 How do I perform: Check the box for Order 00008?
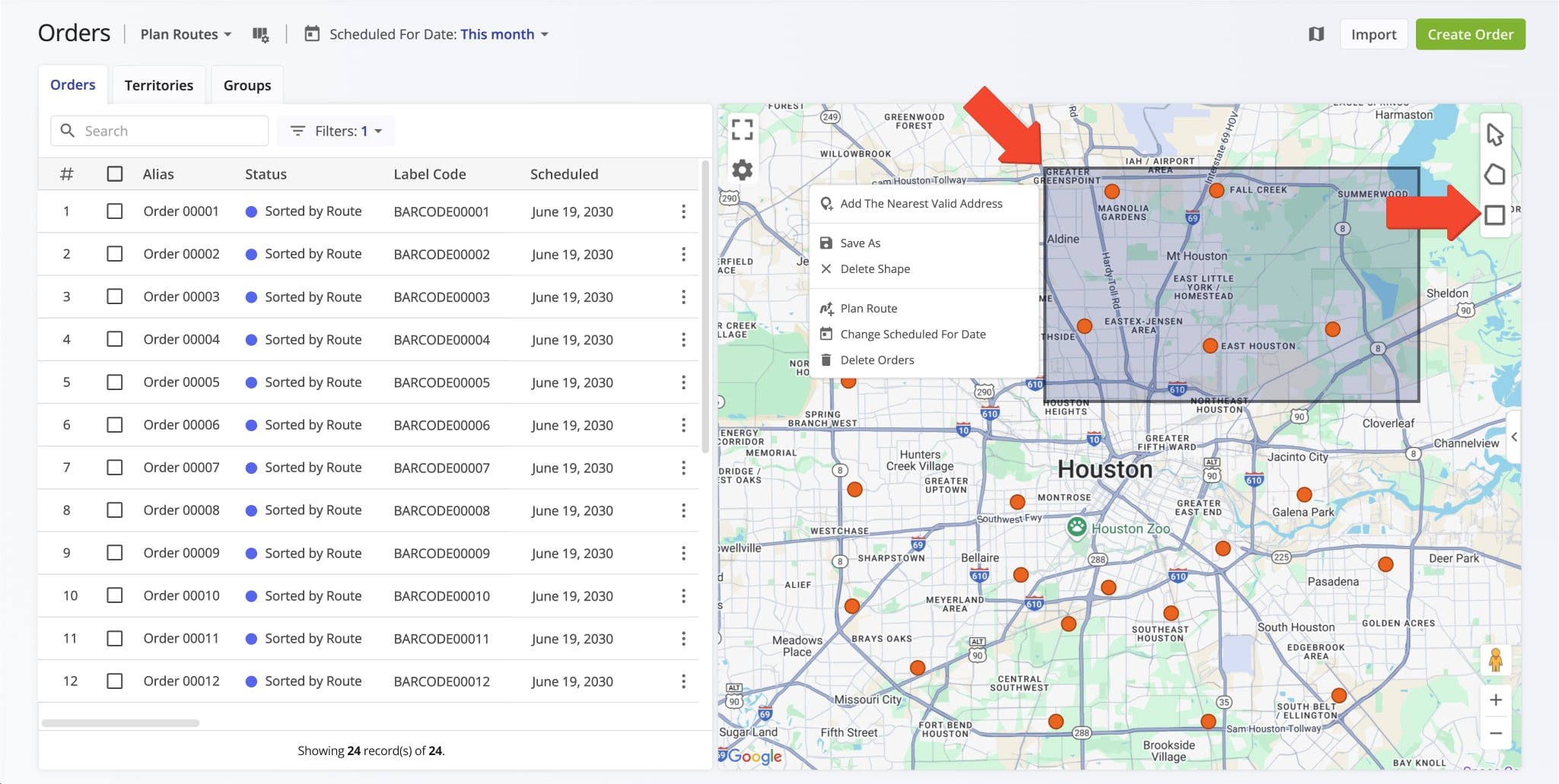[115, 510]
